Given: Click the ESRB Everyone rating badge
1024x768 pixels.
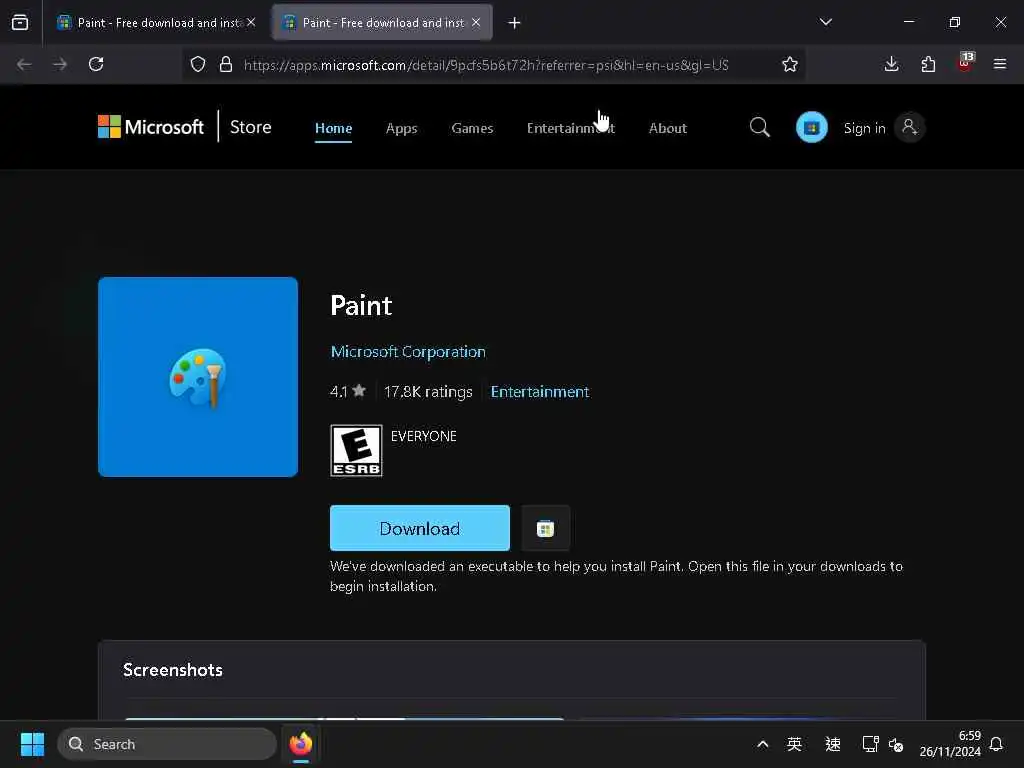Looking at the screenshot, I should point(356,451).
